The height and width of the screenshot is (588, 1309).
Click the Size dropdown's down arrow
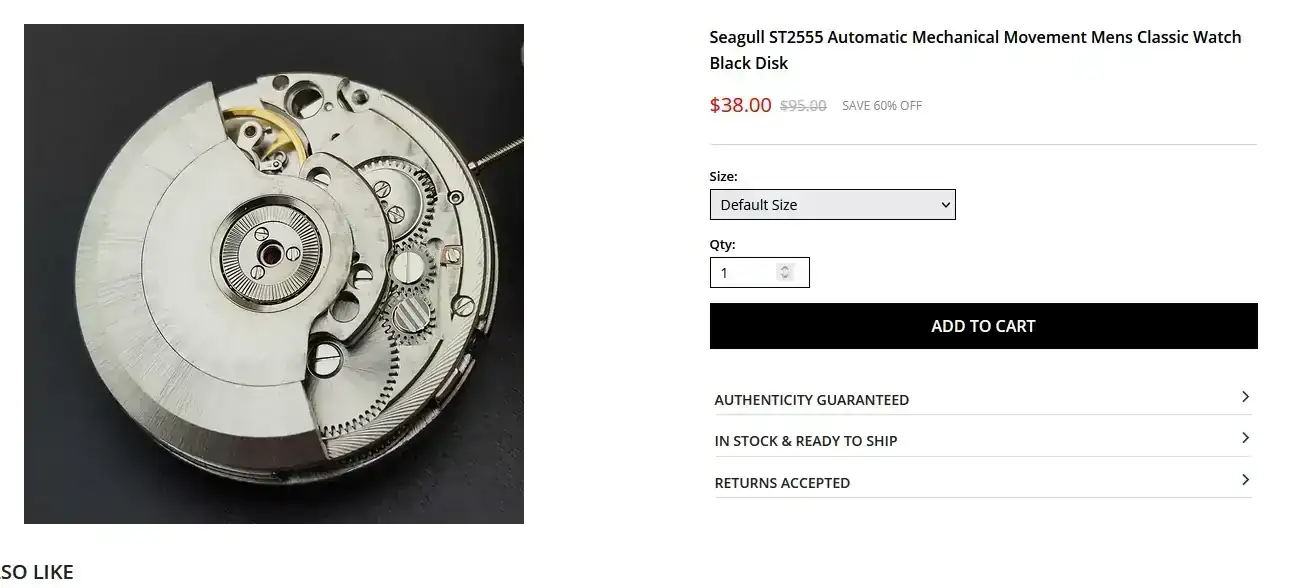pos(945,205)
